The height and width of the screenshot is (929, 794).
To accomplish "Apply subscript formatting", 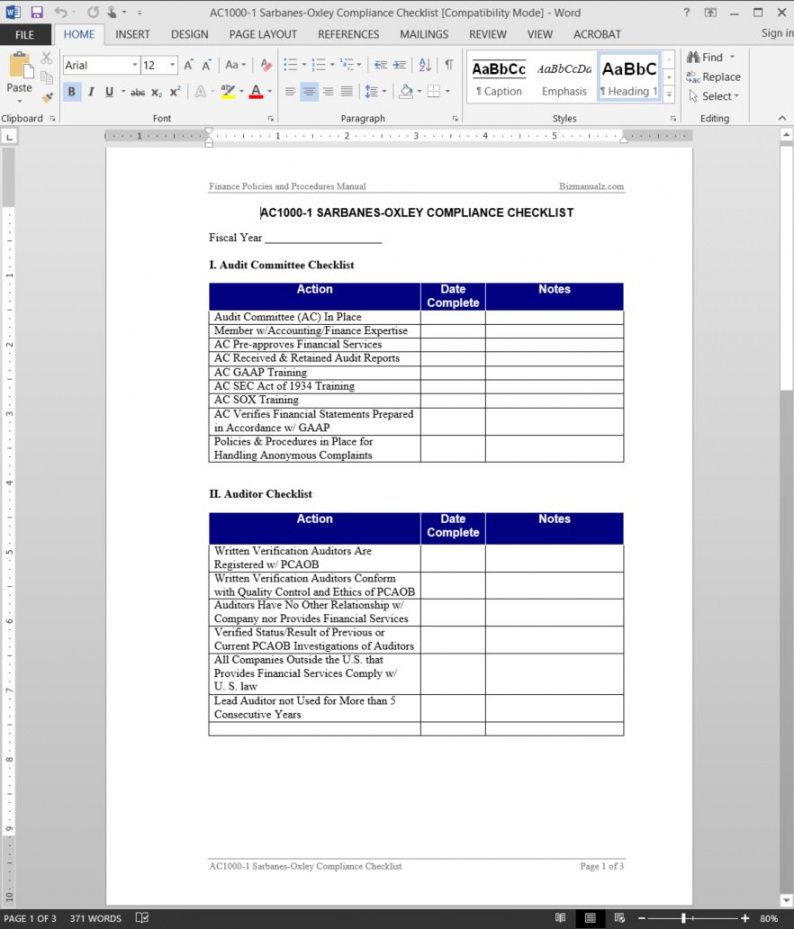I will (157, 92).
